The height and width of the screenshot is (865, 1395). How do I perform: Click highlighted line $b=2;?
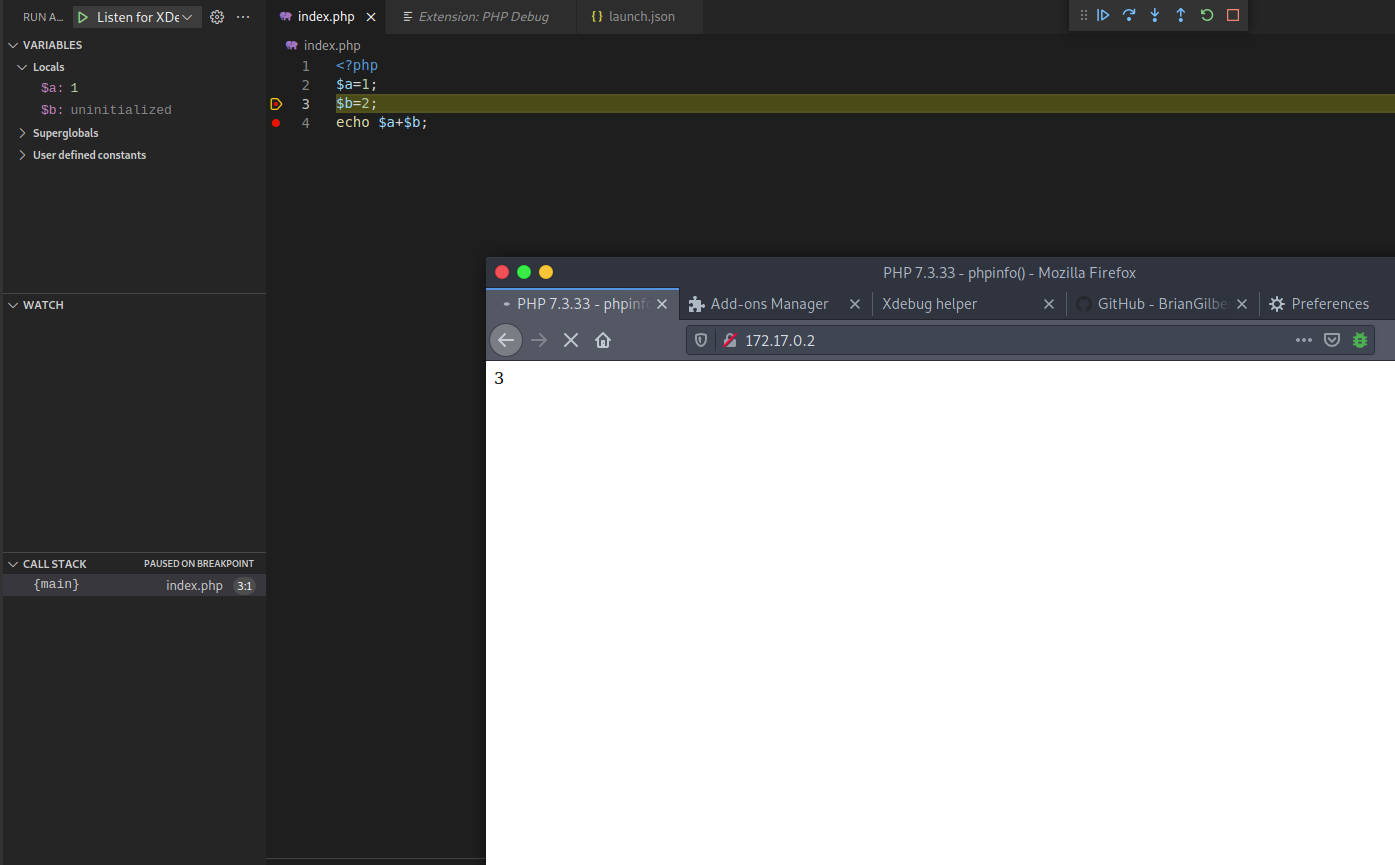pyautogui.click(x=357, y=104)
